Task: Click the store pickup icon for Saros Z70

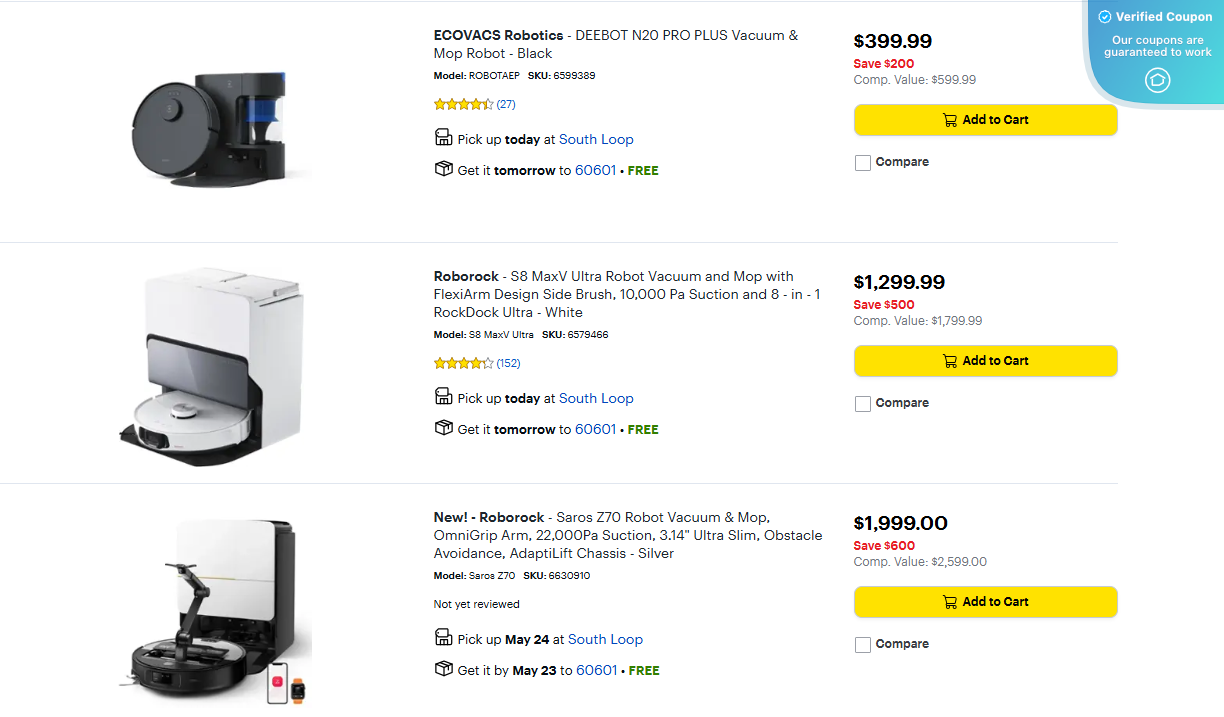Action: click(x=443, y=637)
